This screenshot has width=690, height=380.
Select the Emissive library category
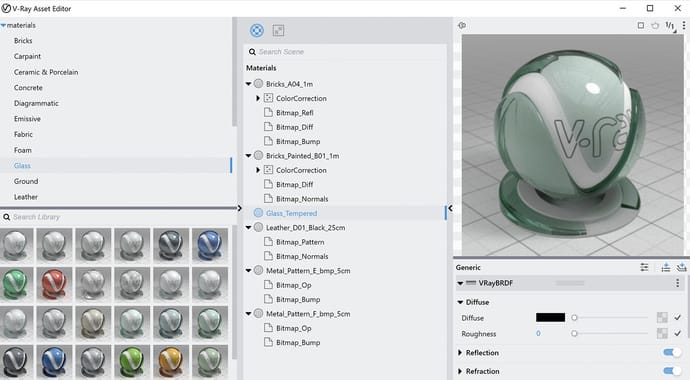[27, 119]
